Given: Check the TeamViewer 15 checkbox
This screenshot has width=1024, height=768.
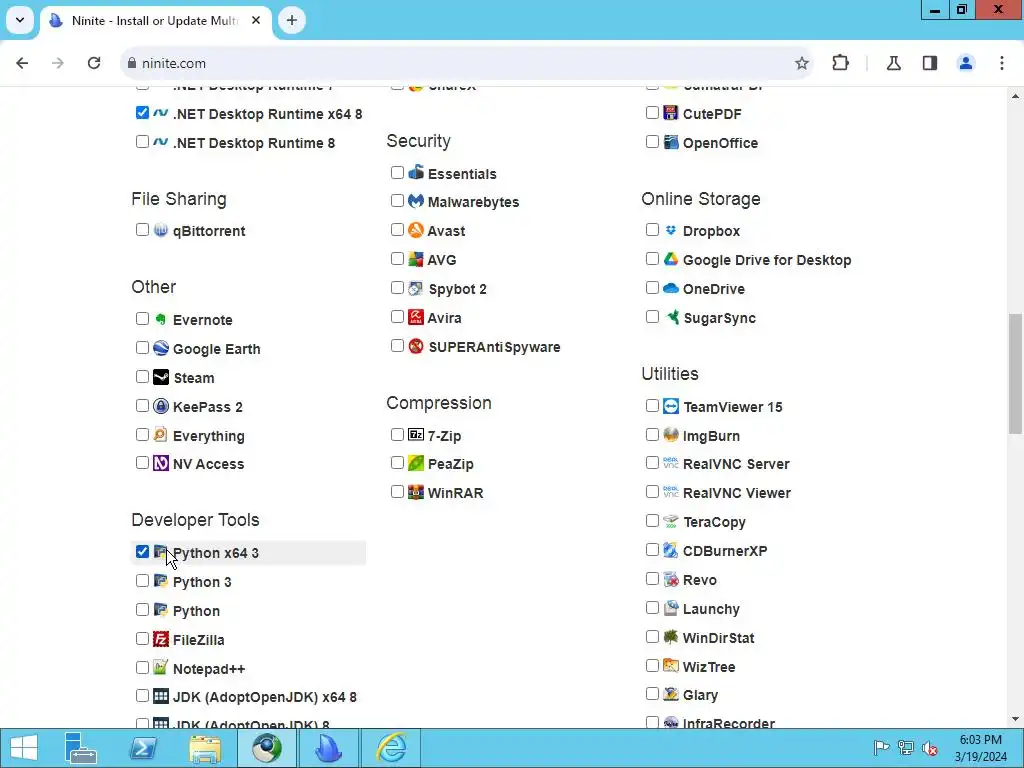Looking at the screenshot, I should point(652,406).
